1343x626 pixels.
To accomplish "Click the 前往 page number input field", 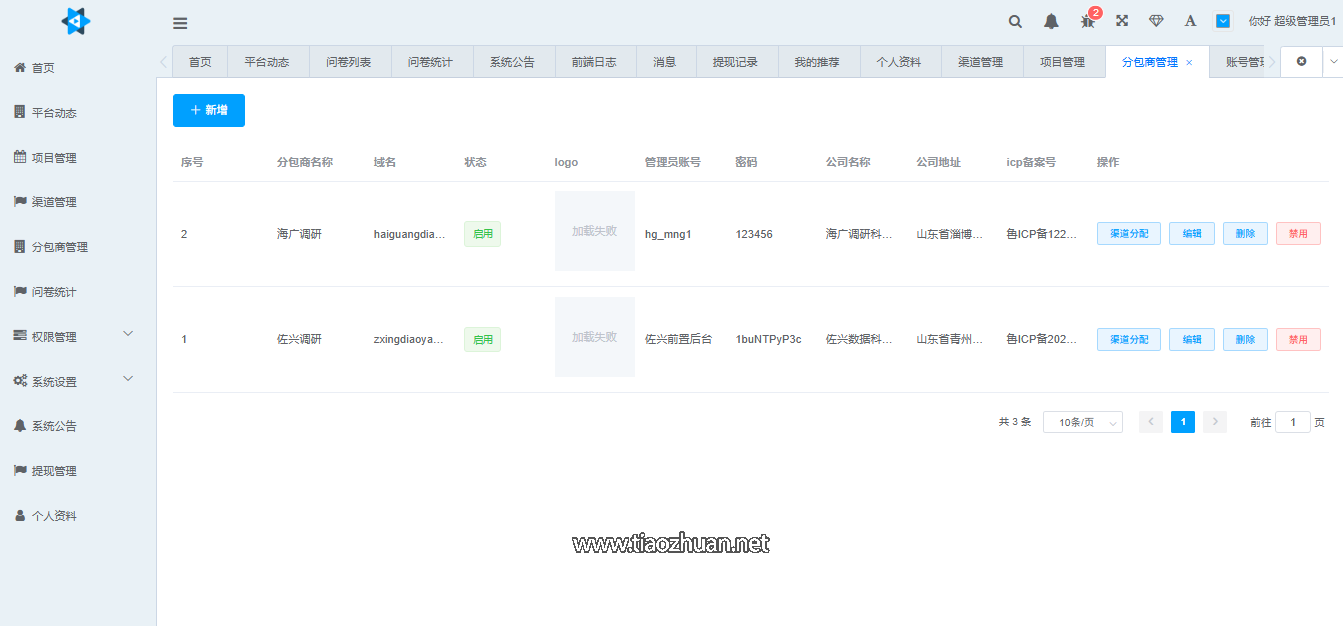I will coord(1292,422).
